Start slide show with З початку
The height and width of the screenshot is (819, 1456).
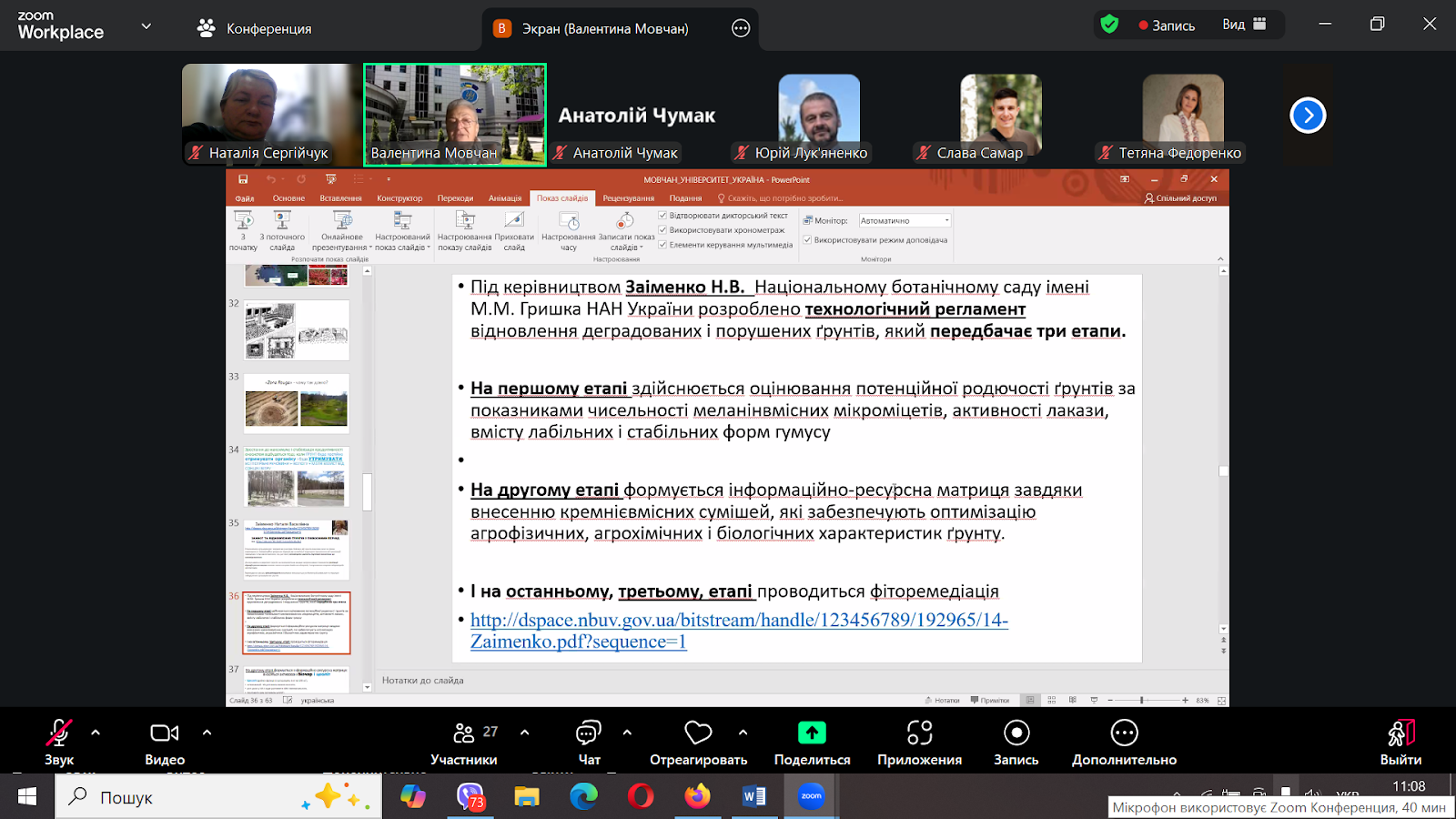[x=243, y=230]
